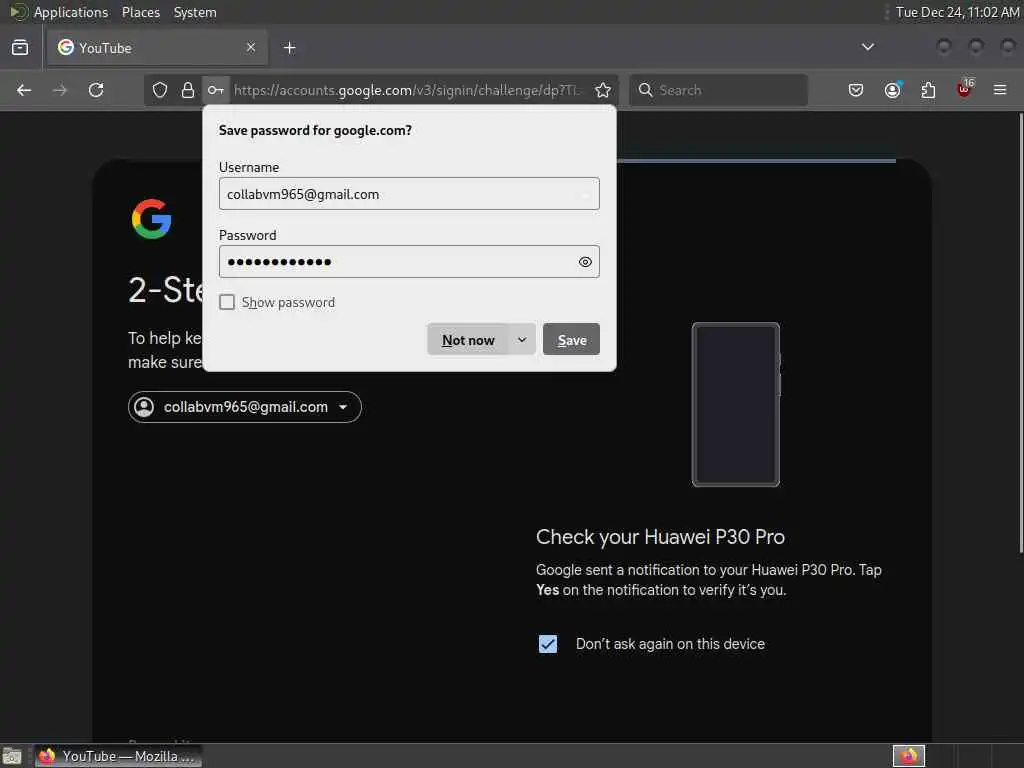Click the Not now button
The width and height of the screenshot is (1024, 768).
point(468,340)
